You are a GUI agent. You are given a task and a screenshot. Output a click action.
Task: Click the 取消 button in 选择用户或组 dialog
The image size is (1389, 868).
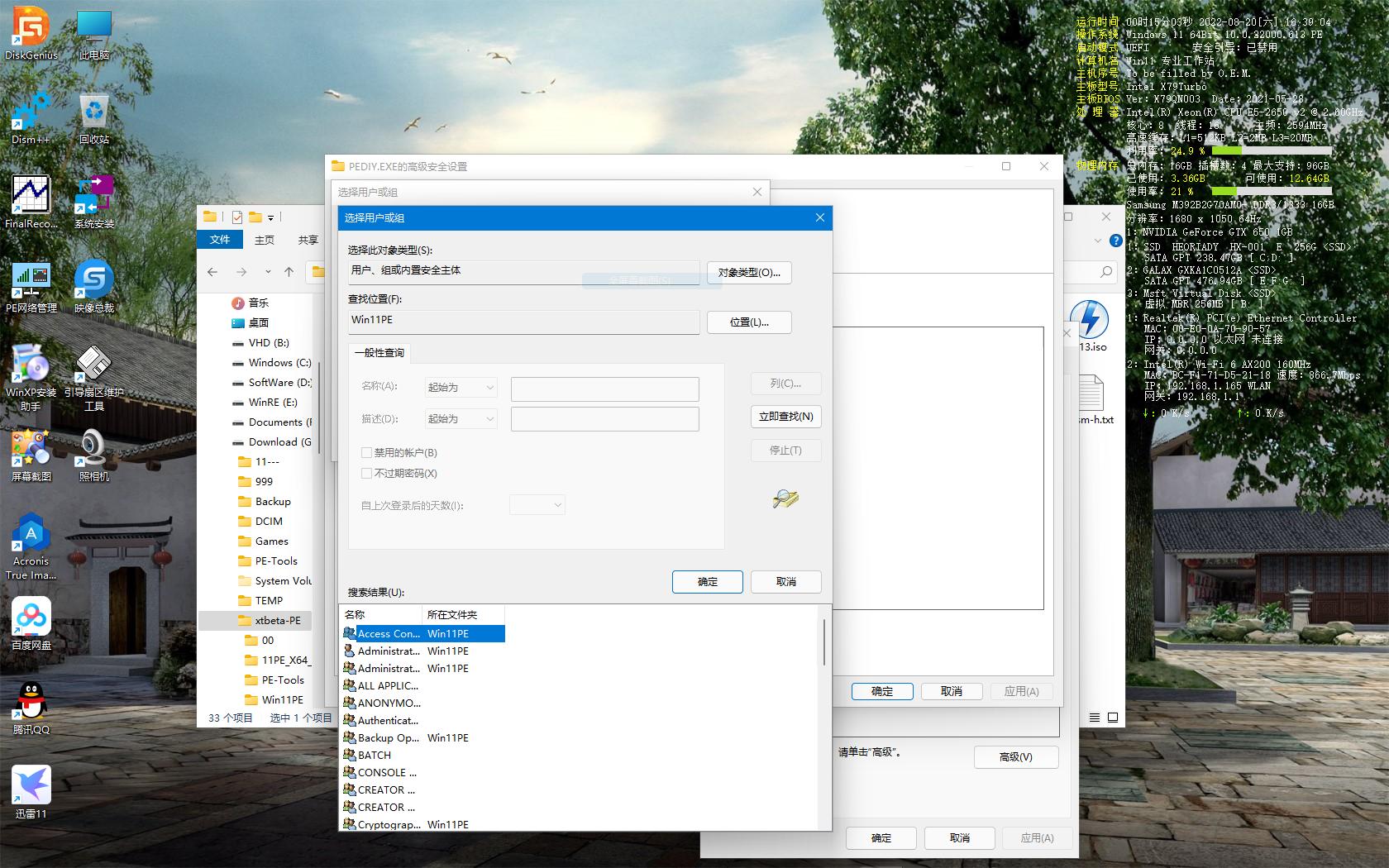click(x=786, y=581)
